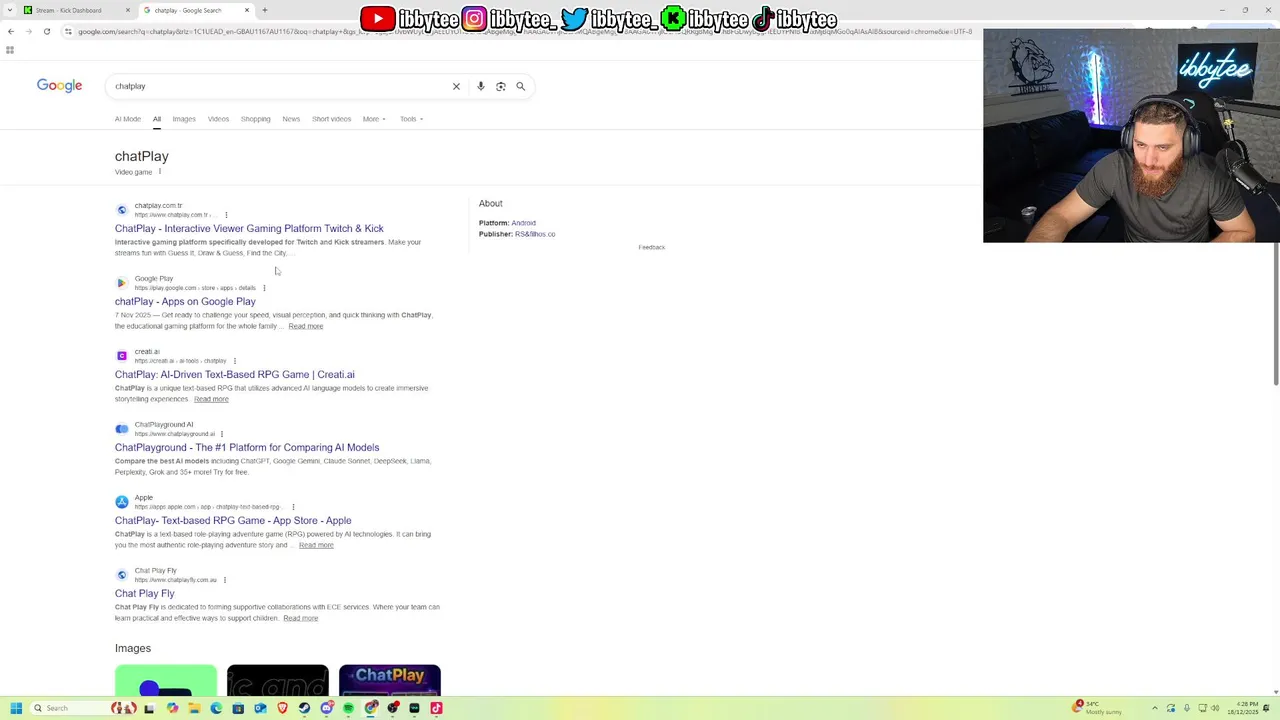Open the weather widget showing 34°C
1280x720 pixels.
(1097, 708)
